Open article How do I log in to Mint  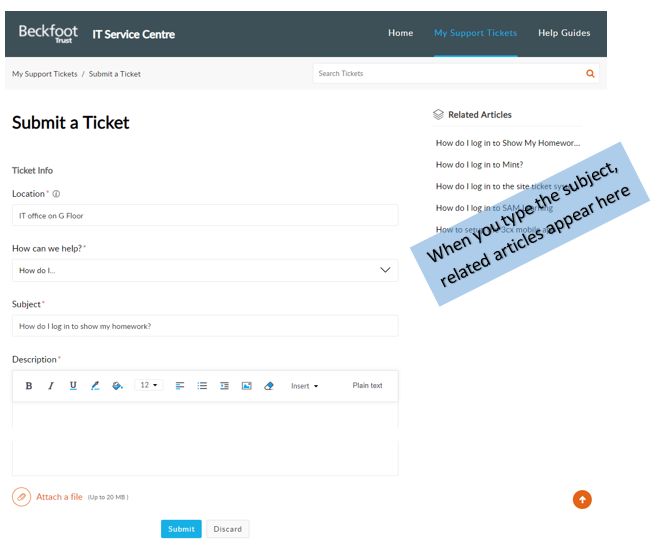[x=479, y=164]
